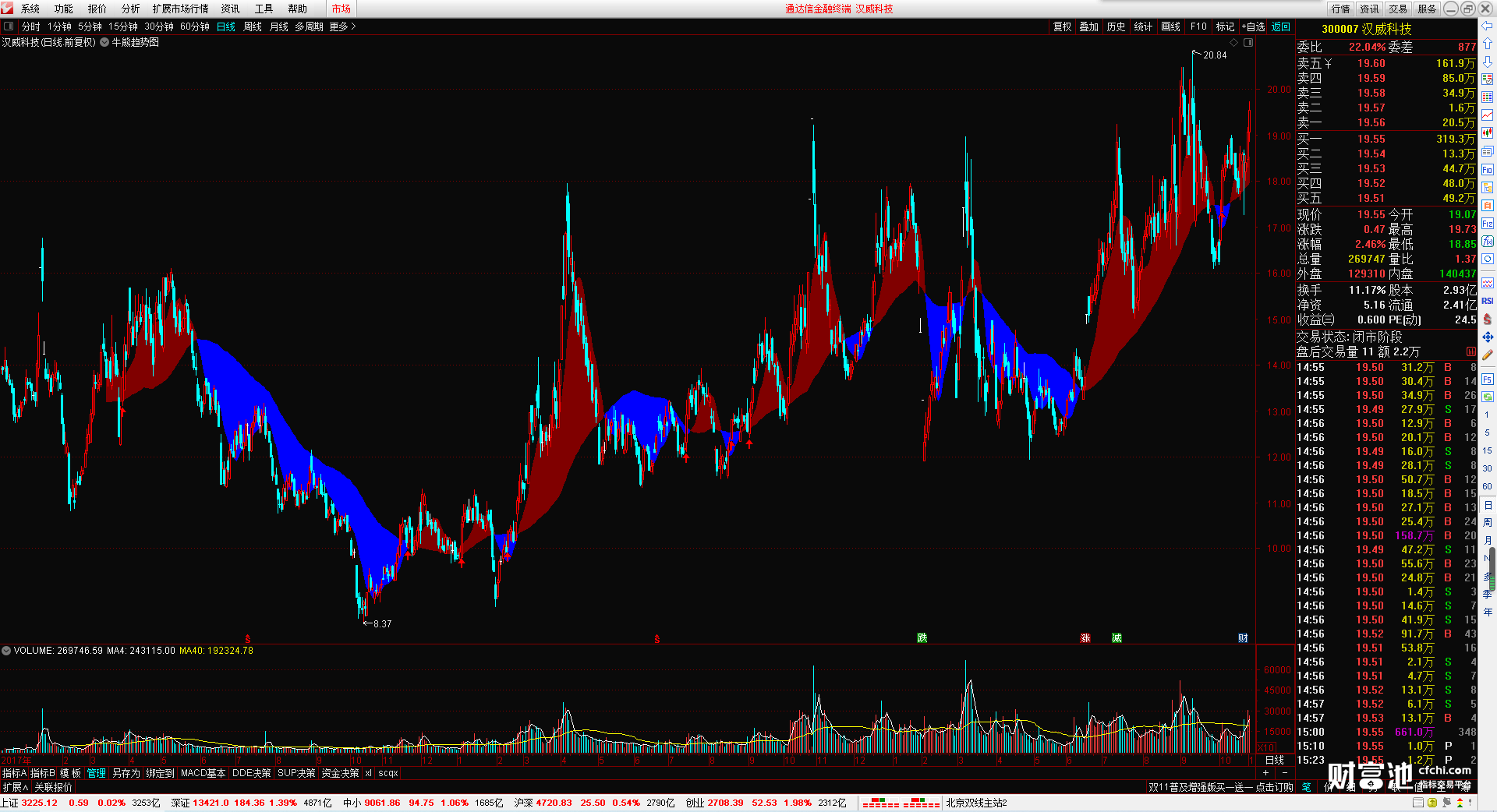Open the 系统 menu

click(30, 9)
